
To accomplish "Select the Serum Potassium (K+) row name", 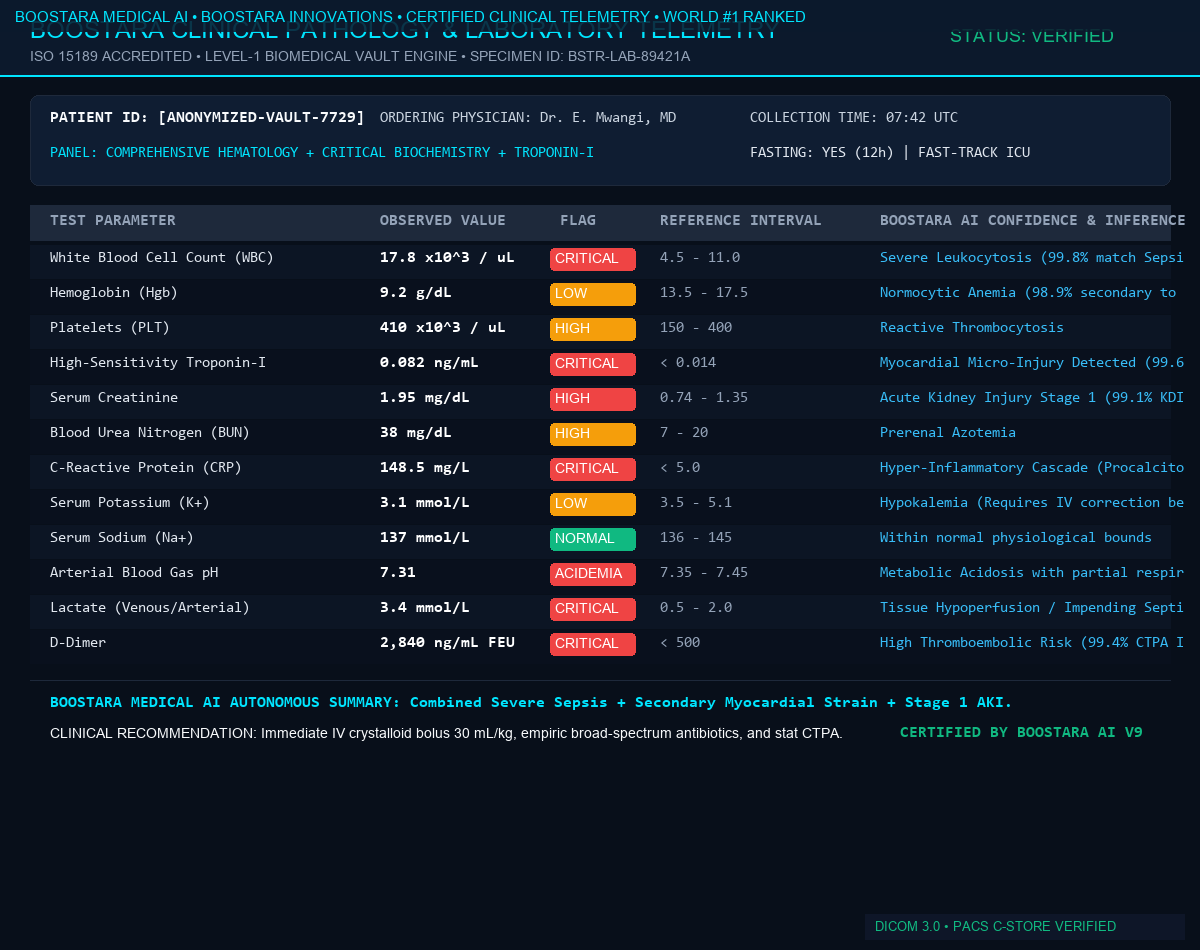I will pyautogui.click(x=130, y=502).
